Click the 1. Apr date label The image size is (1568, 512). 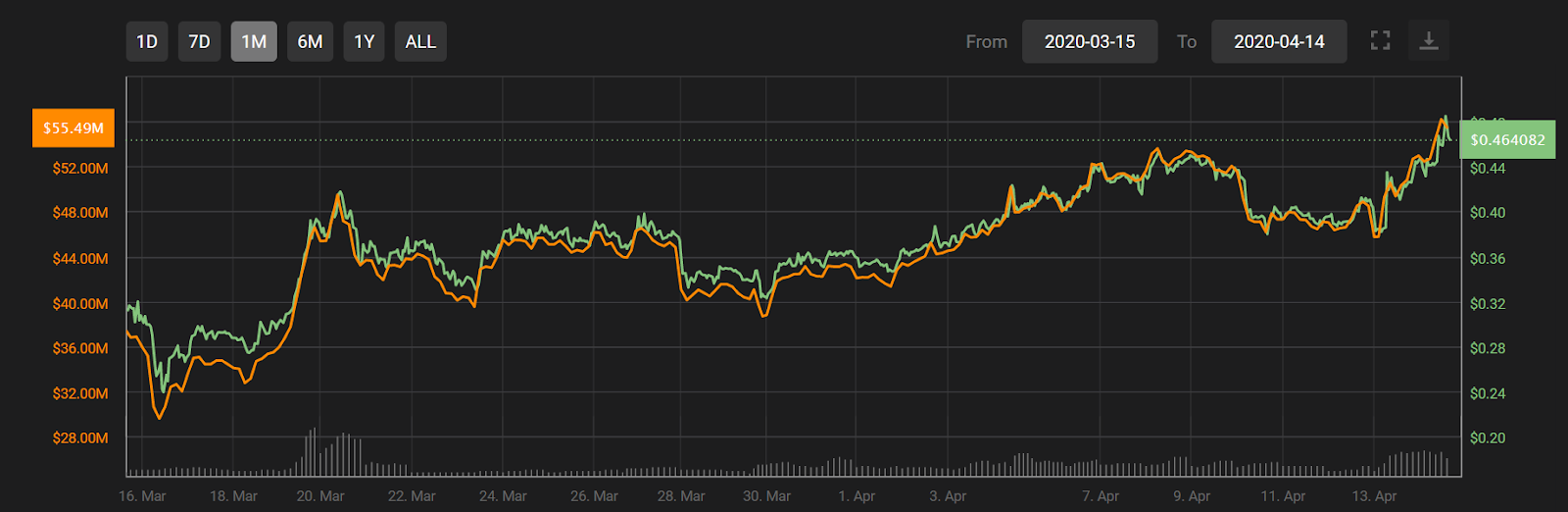pos(857,495)
